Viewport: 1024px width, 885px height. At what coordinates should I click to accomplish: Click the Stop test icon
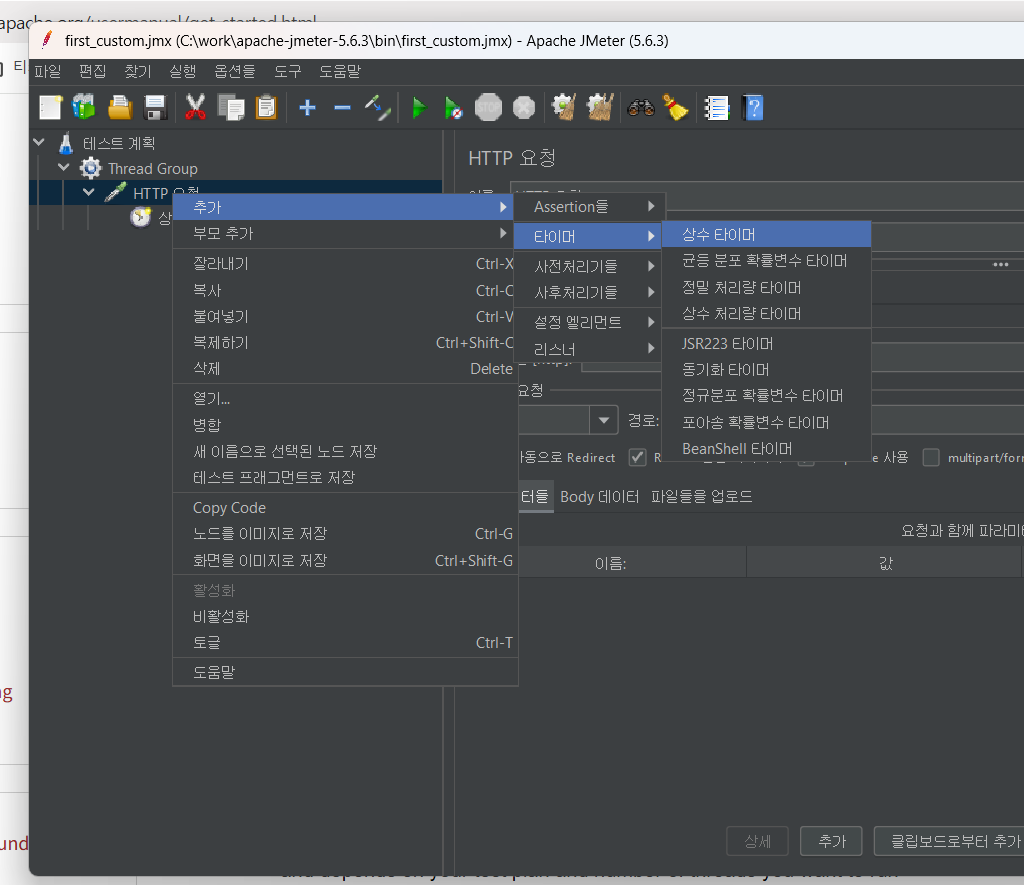(488, 107)
